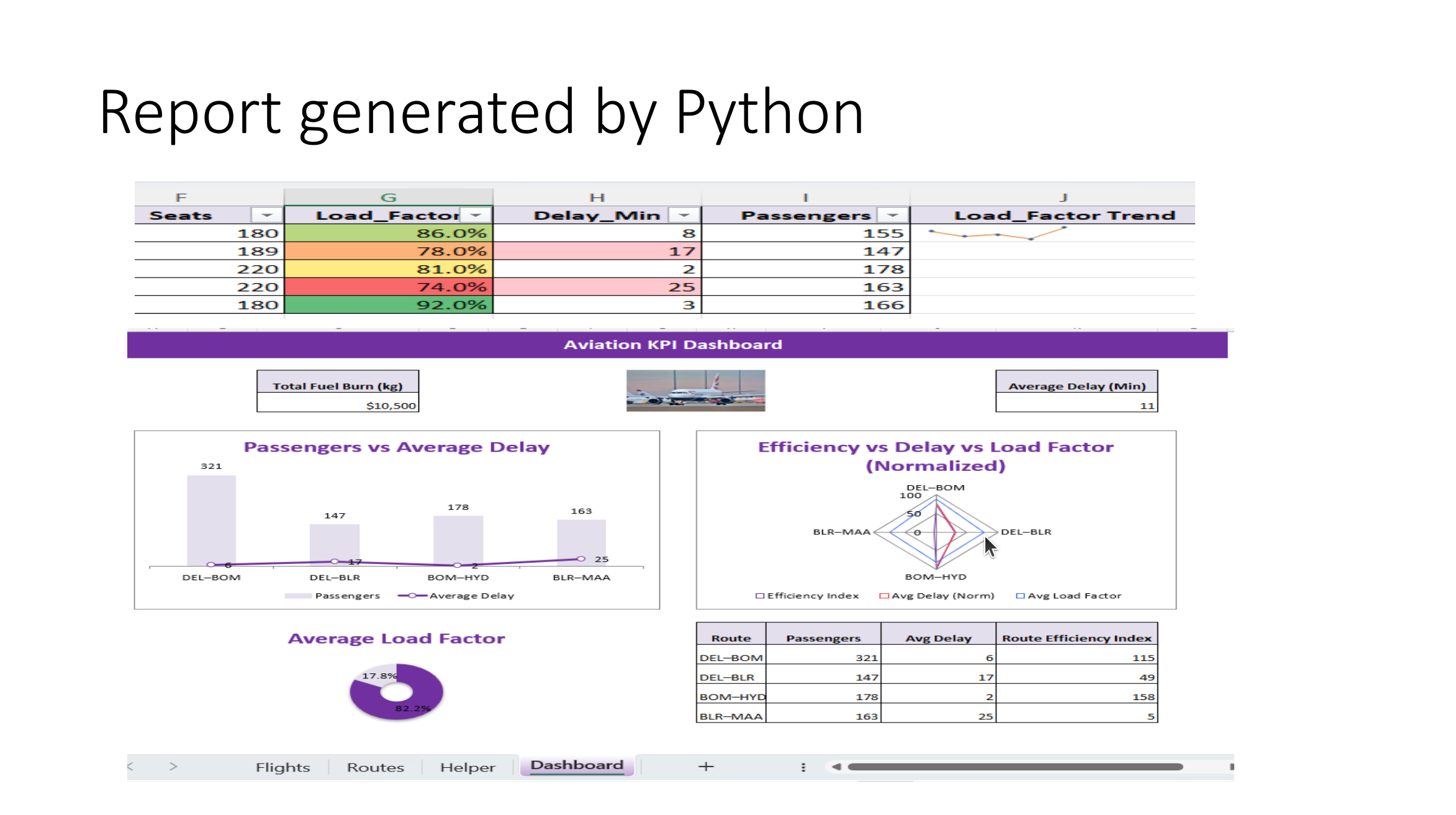
Task: Select the airplane image thumbnail
Action: pyautogui.click(x=695, y=391)
